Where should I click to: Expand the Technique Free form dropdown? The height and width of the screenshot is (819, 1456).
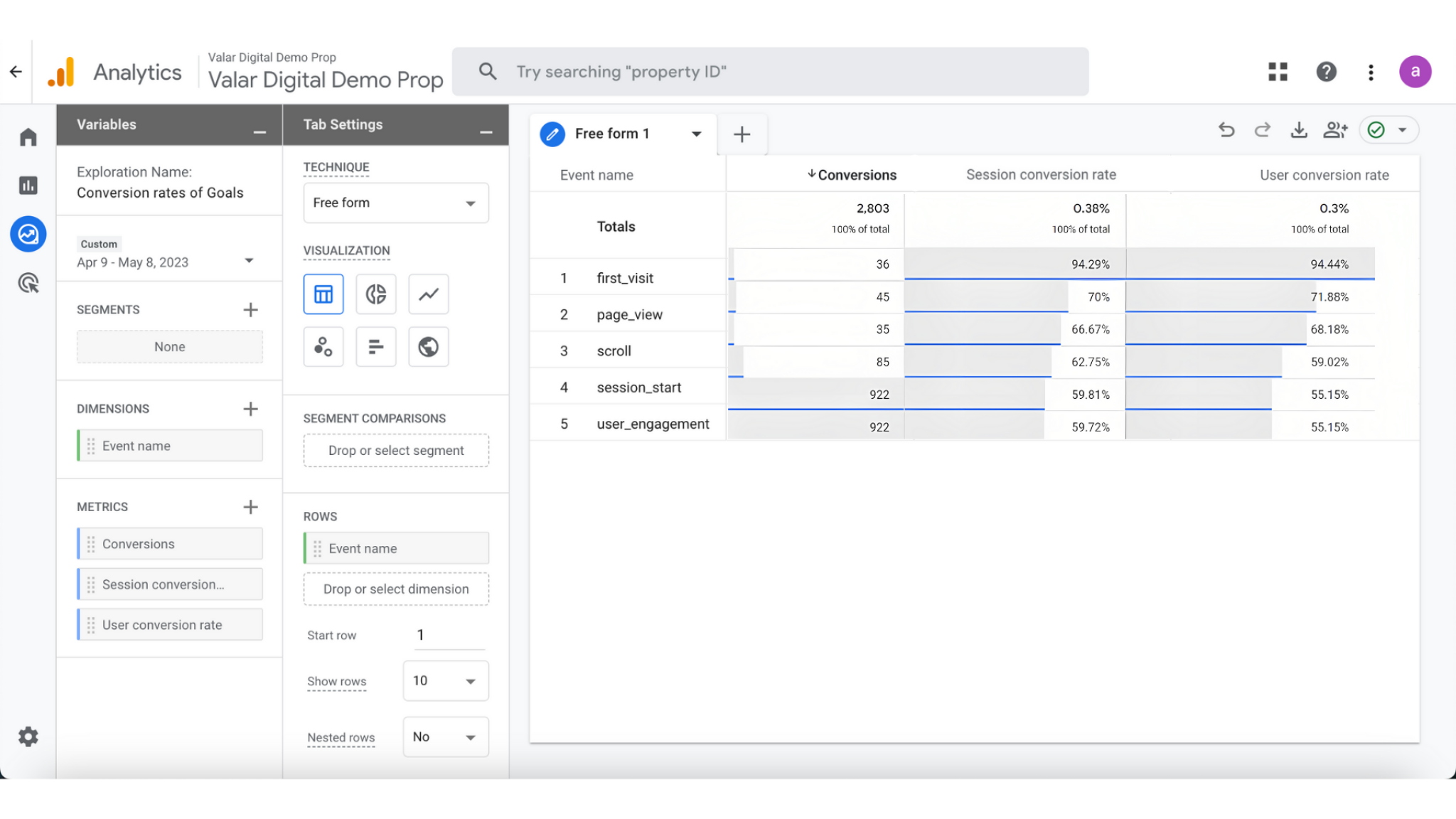395,203
